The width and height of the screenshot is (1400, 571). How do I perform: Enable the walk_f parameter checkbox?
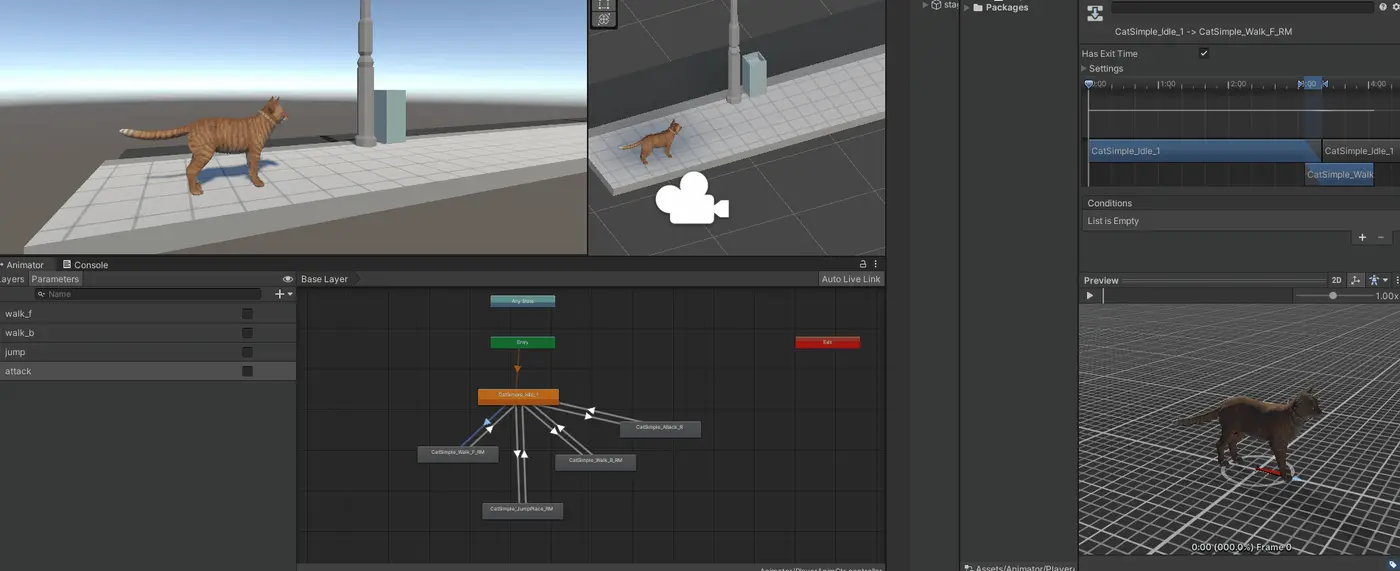pos(247,314)
